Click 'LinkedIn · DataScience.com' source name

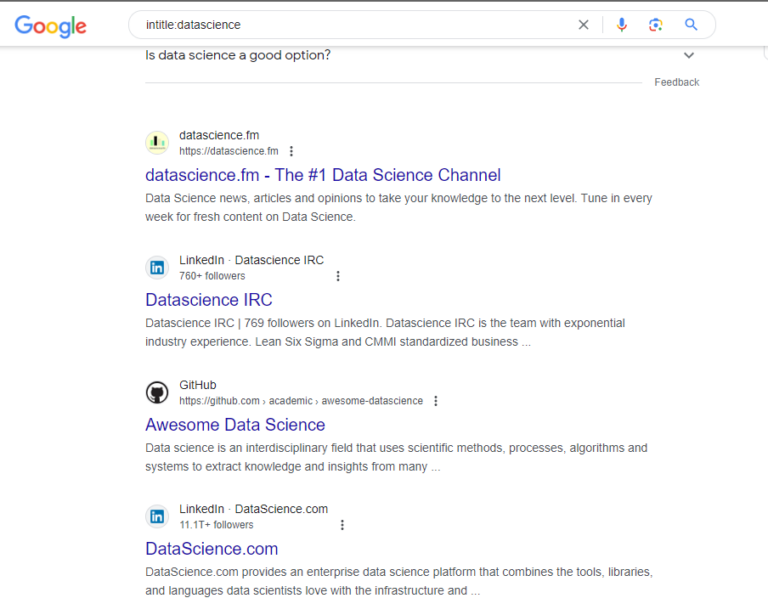tap(253, 509)
